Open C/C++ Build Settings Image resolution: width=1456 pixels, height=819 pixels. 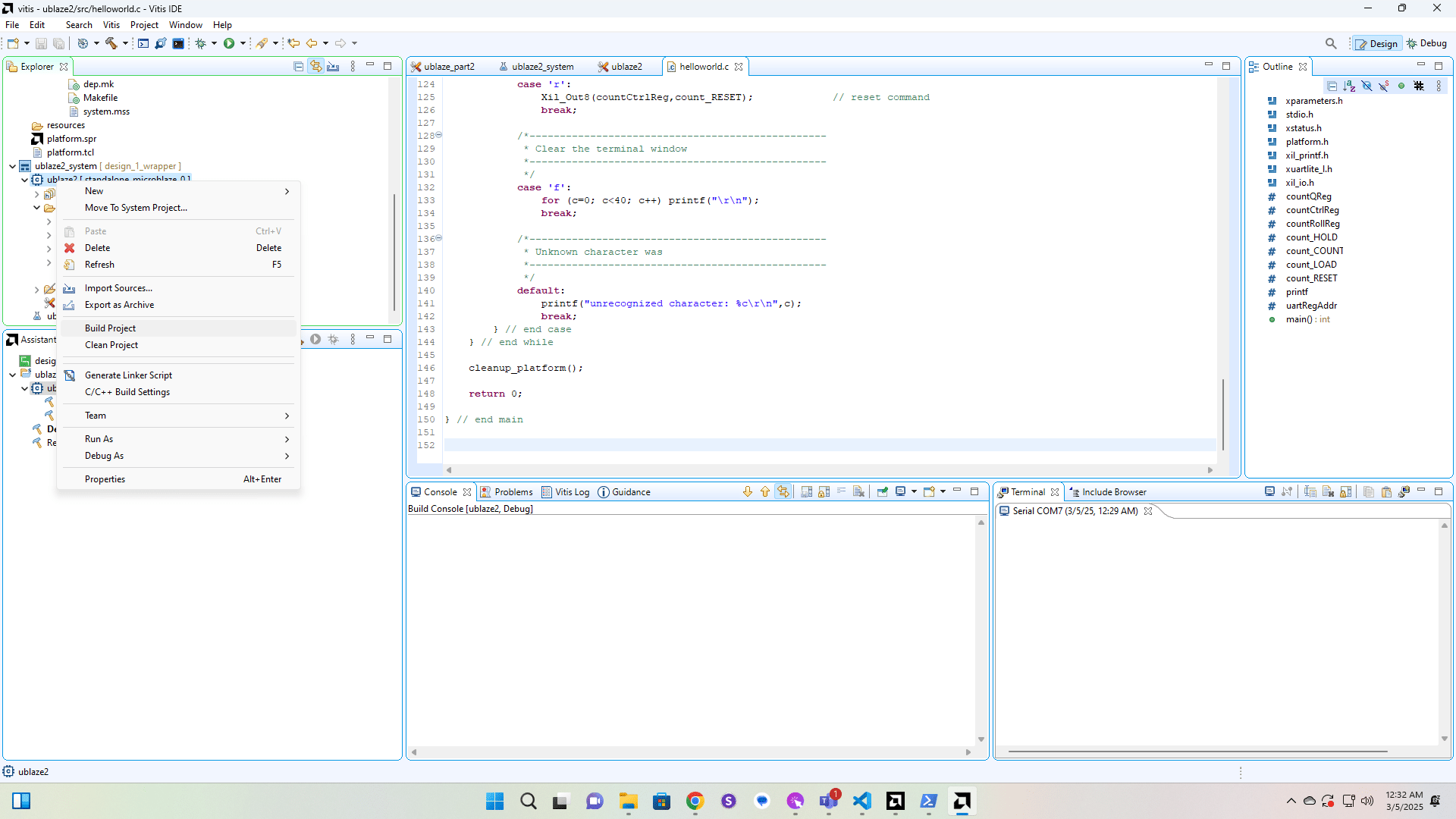click(x=127, y=392)
